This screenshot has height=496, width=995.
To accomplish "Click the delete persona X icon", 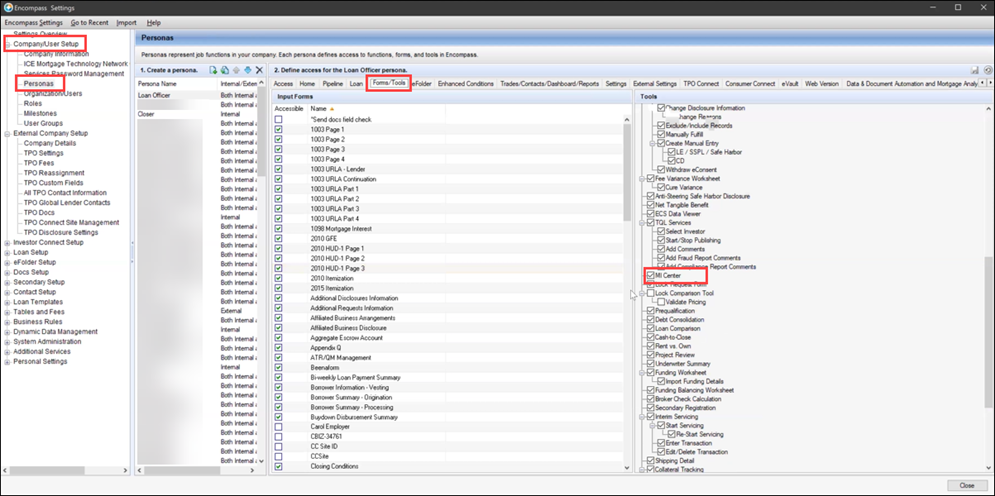I will [259, 70].
